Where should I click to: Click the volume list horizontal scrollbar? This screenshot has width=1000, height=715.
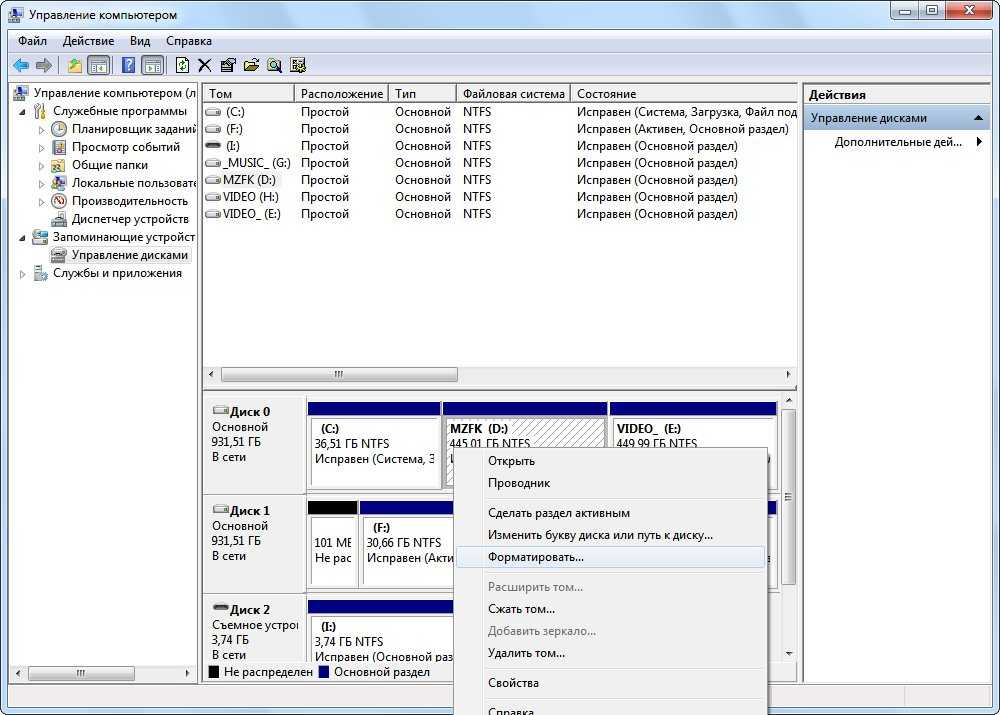coord(339,374)
